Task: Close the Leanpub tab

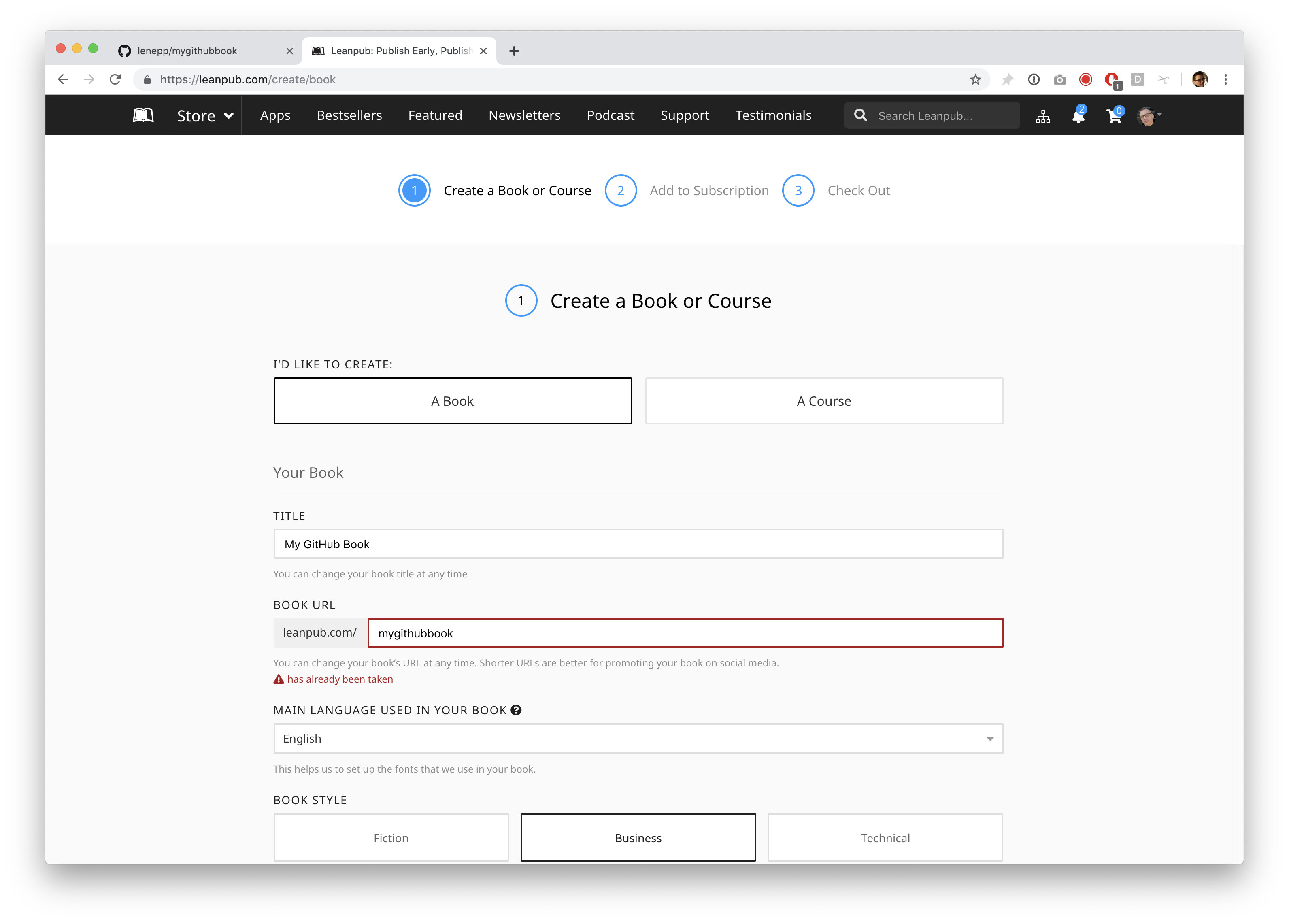Action: 483,51
